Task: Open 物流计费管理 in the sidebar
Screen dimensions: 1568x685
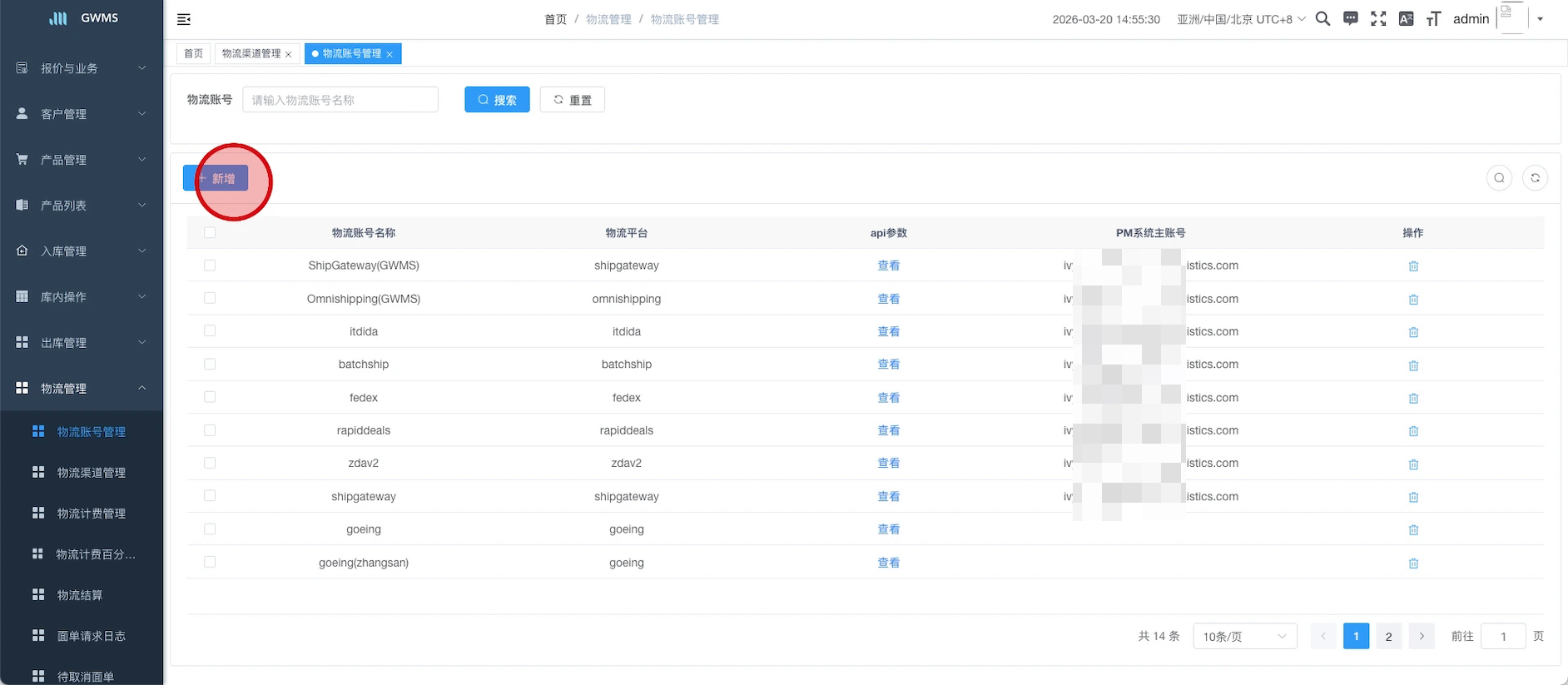Action: click(82, 514)
